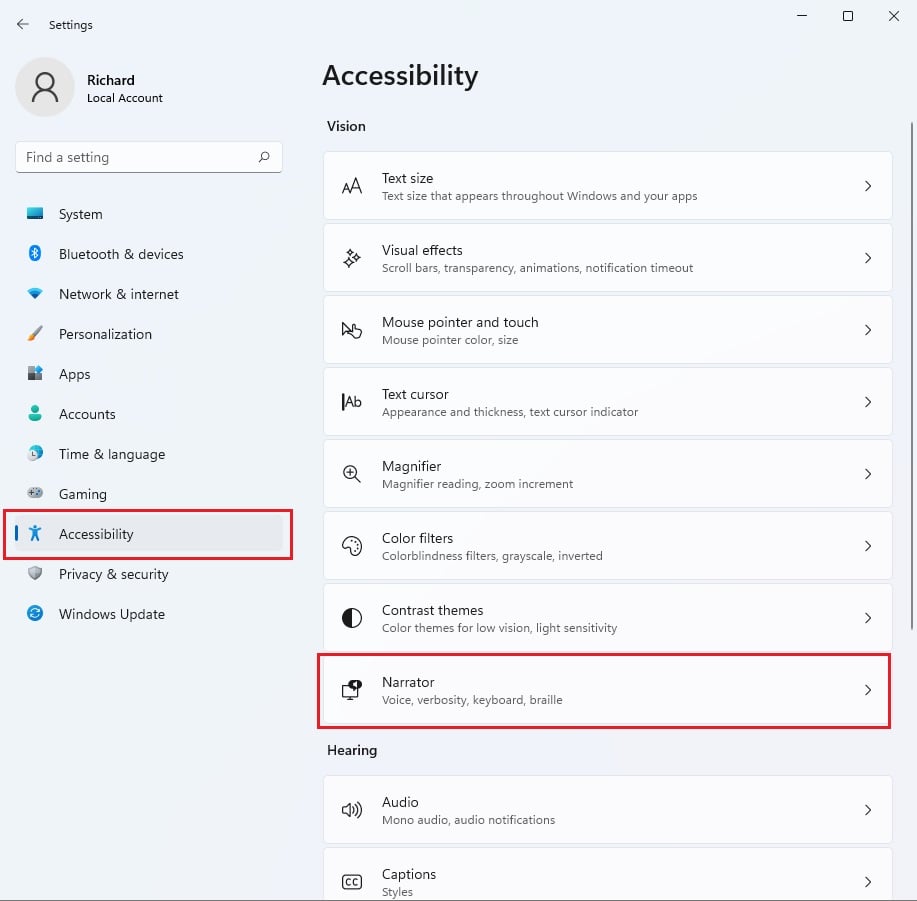The image size is (917, 901).
Task: Open Accounts settings page
Action: [87, 414]
